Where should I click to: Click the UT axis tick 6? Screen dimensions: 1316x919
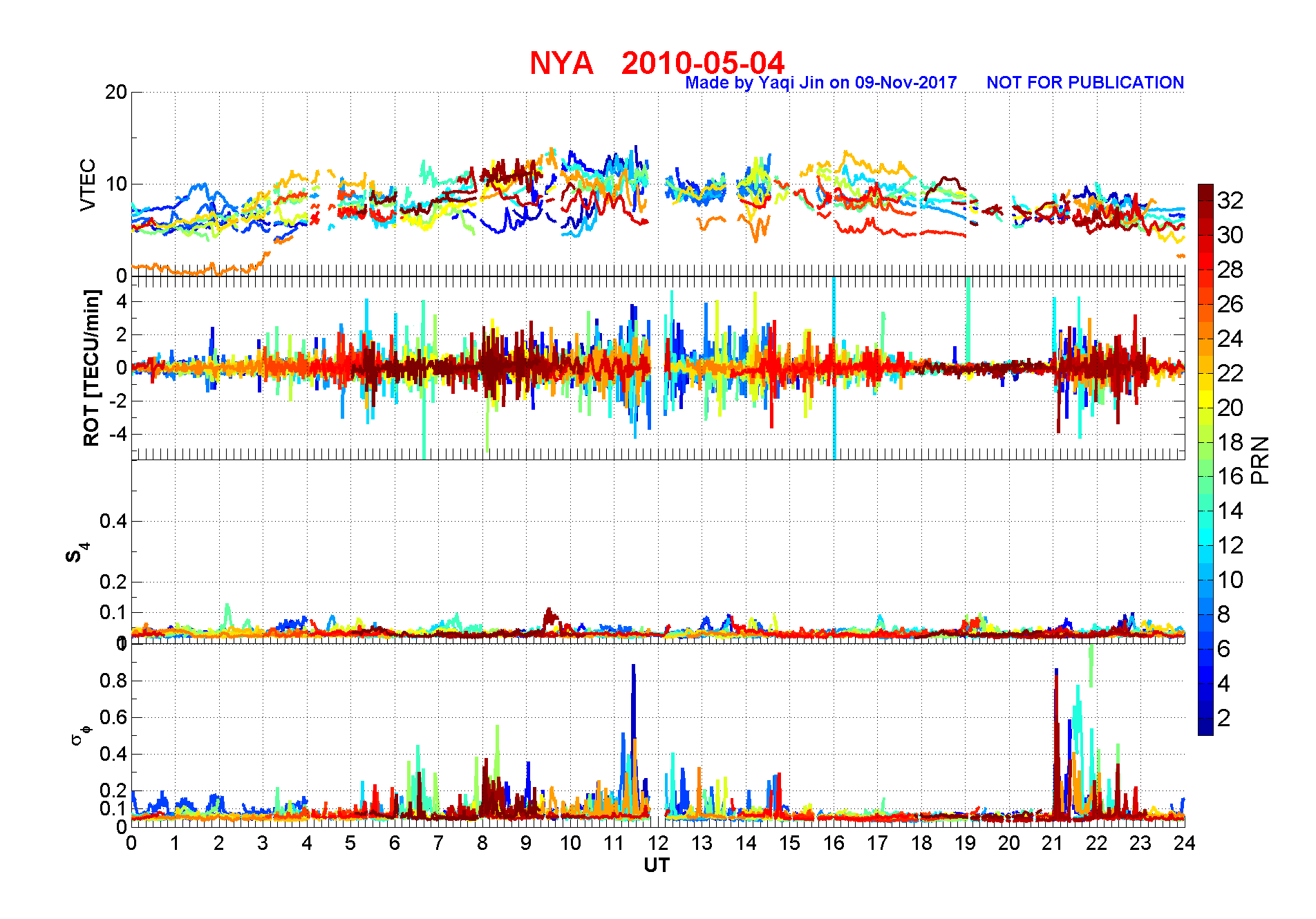point(395,843)
